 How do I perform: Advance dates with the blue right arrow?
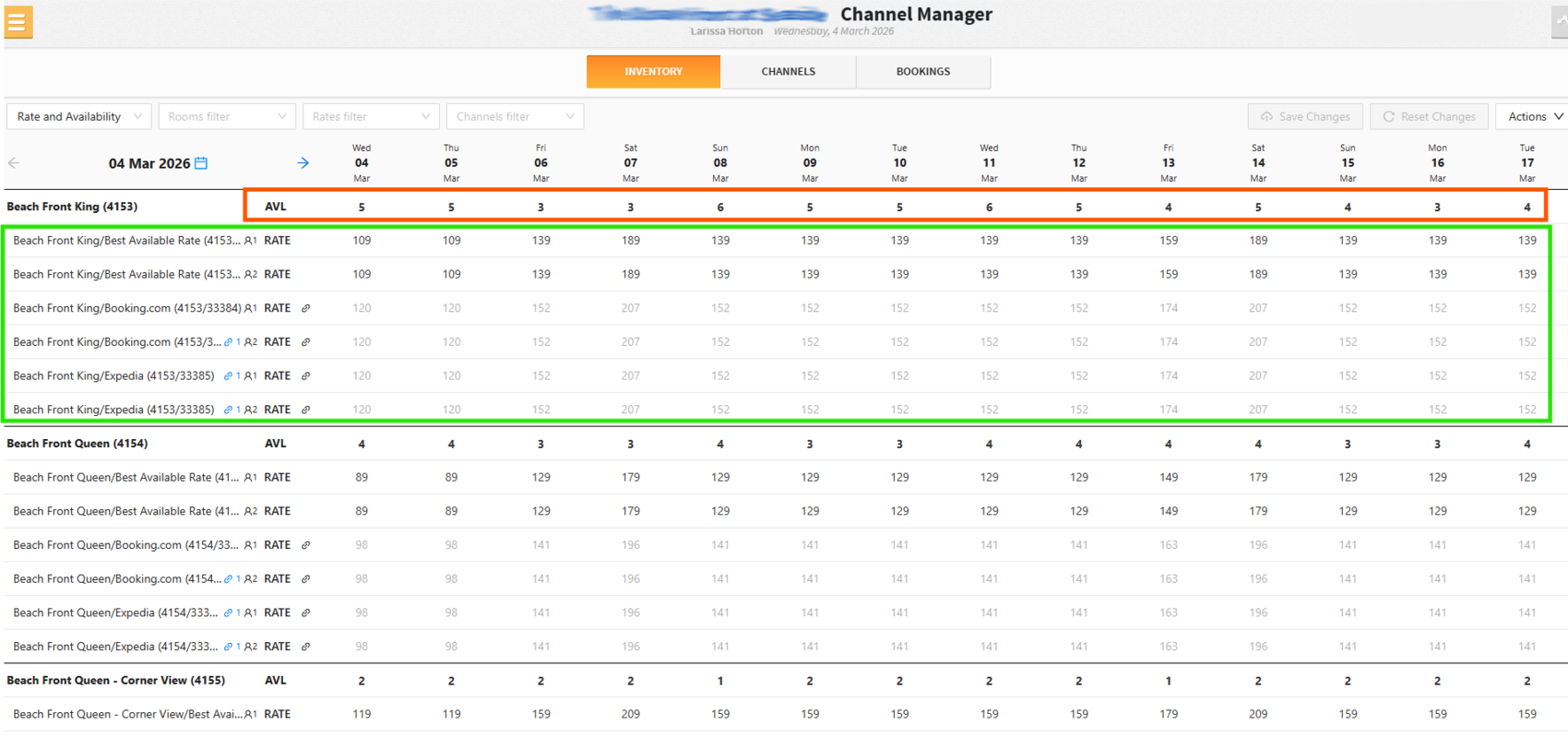pos(303,163)
